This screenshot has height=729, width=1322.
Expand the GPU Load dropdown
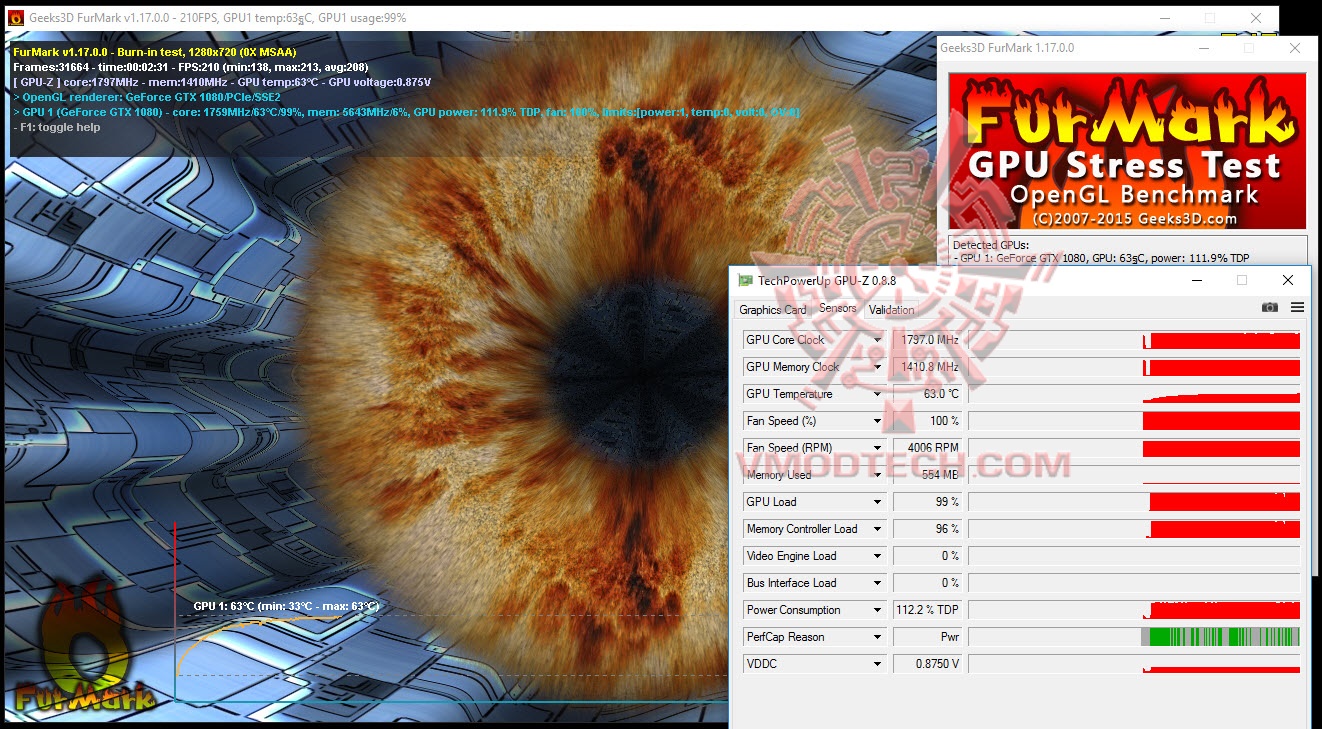877,502
